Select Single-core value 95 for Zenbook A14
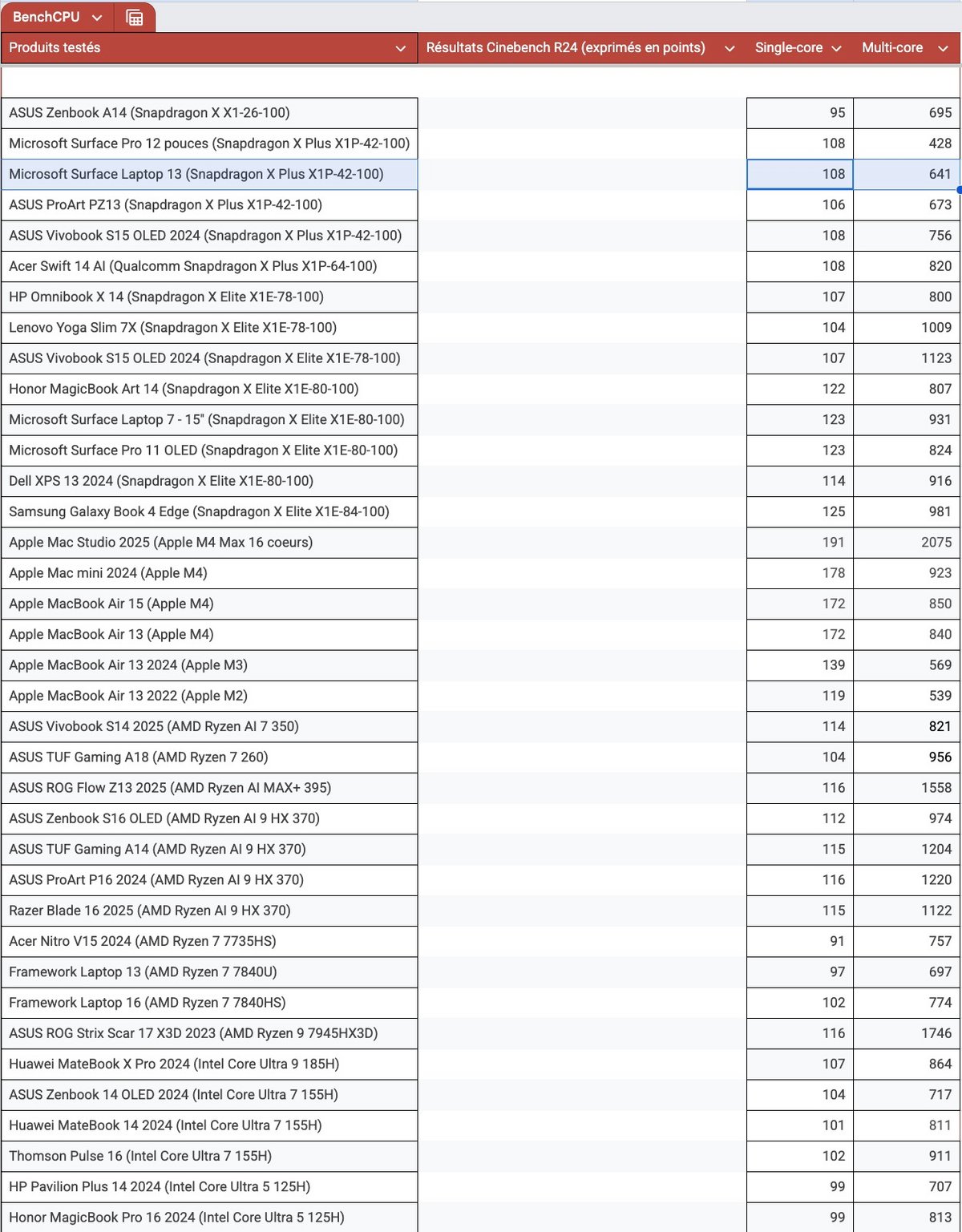The image size is (962, 1232). click(800, 113)
